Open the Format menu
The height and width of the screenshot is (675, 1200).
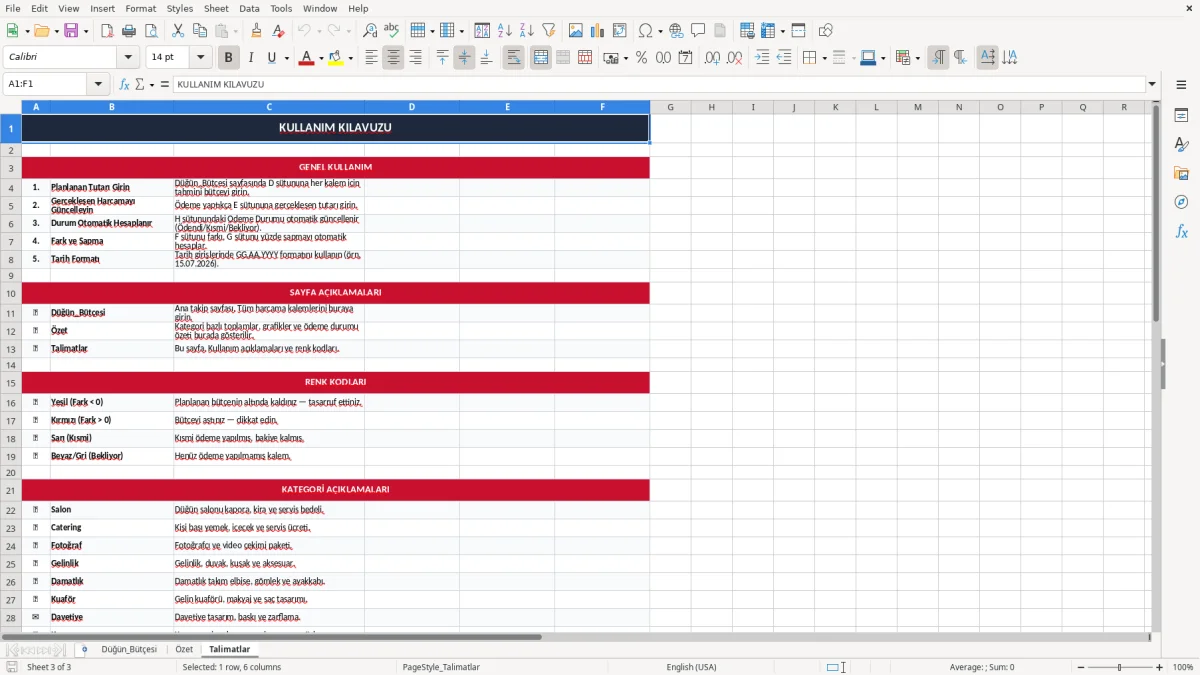(141, 8)
